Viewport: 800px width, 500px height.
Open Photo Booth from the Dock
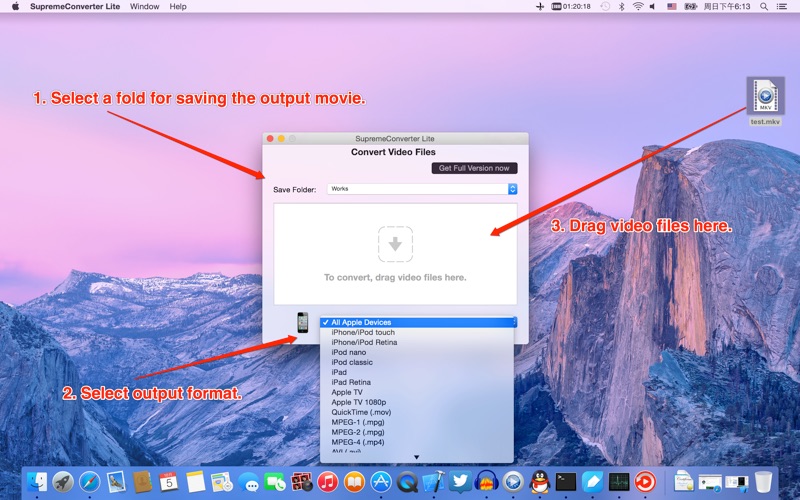301,482
